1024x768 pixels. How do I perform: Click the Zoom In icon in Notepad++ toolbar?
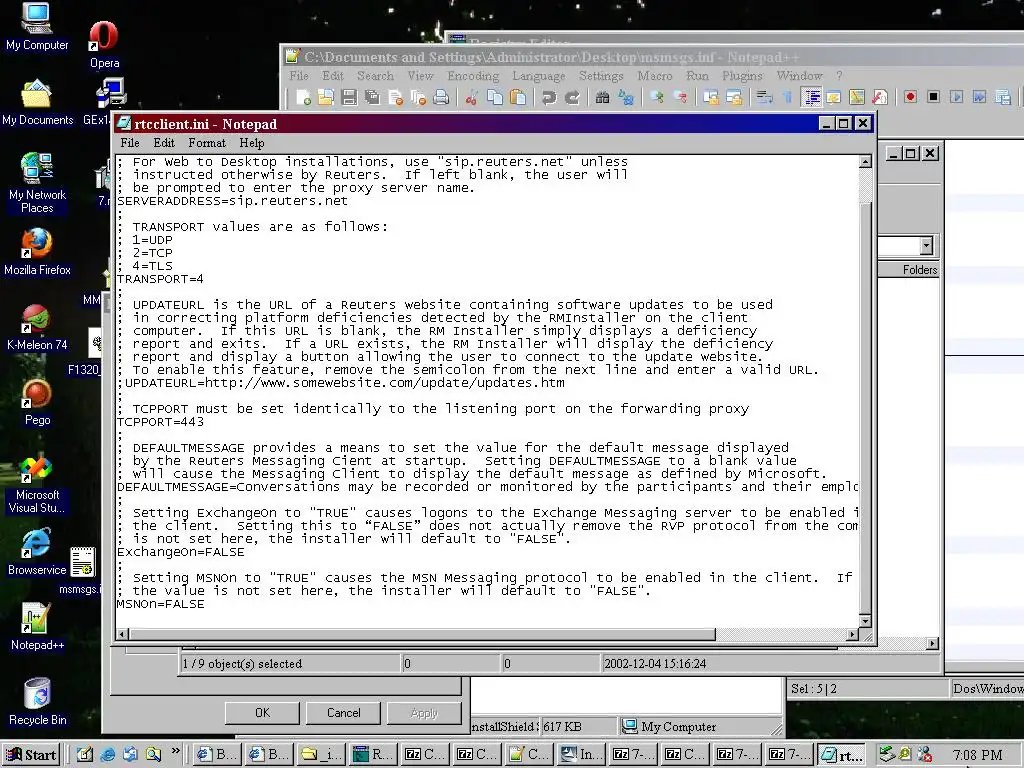point(657,98)
